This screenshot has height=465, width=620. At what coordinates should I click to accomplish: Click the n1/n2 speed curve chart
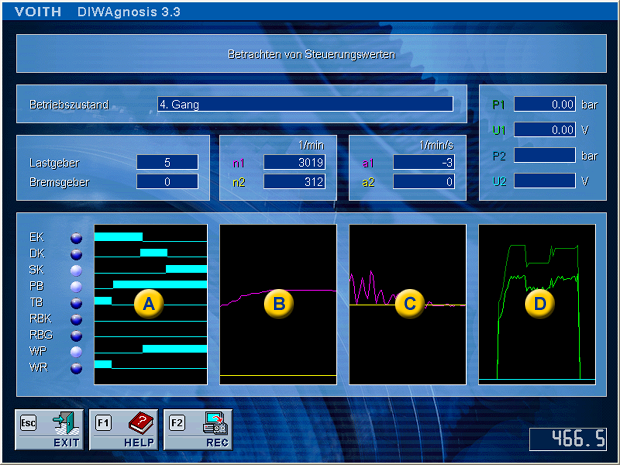pyautogui.click(x=278, y=304)
